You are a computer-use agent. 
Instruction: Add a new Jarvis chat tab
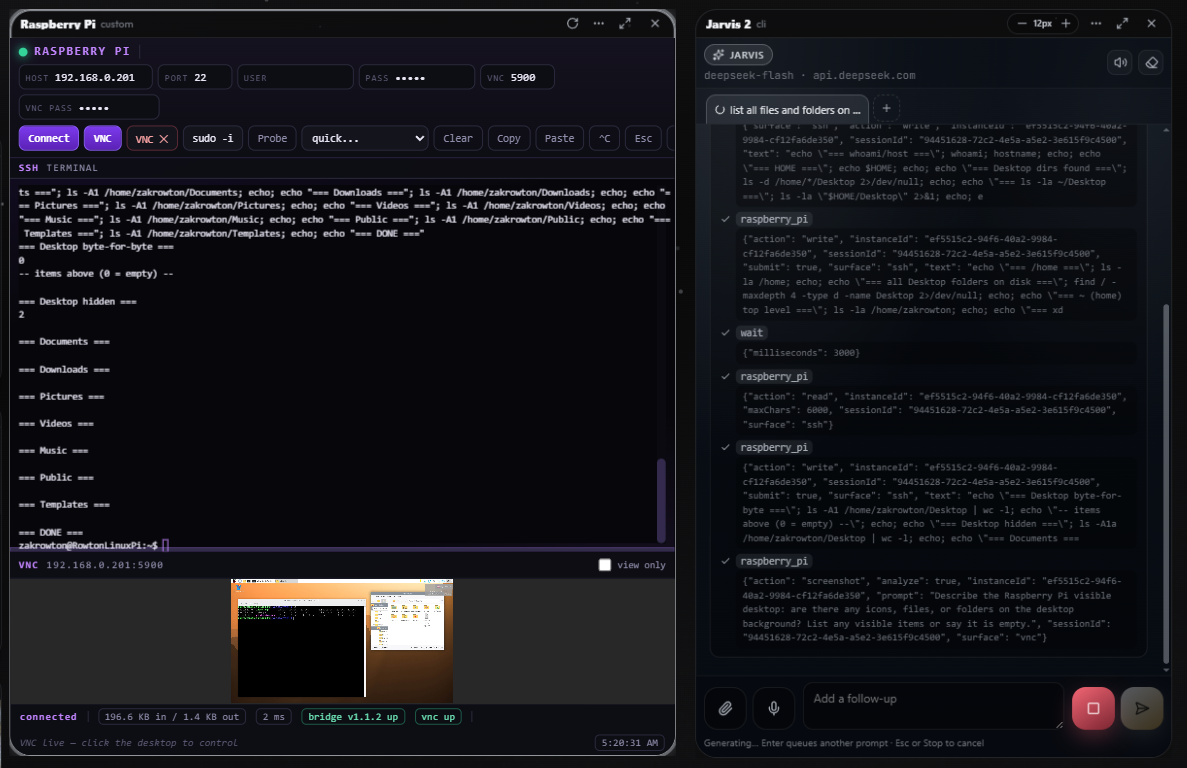point(886,108)
